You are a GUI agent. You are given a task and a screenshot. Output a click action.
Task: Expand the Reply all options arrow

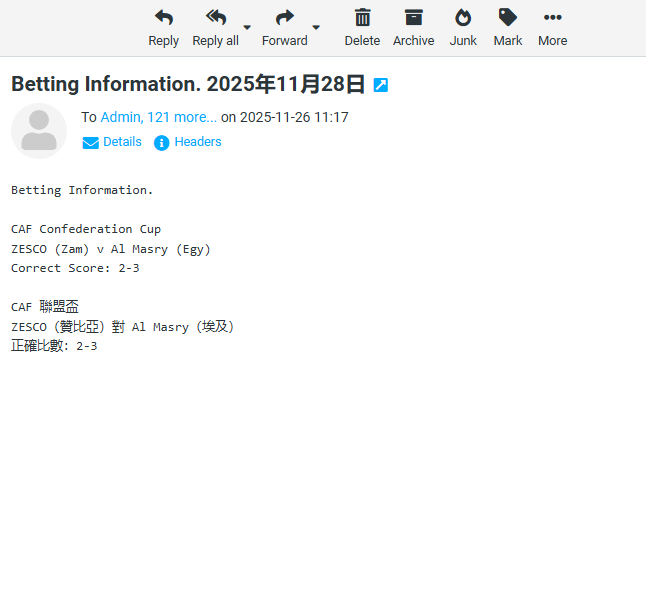click(x=247, y=28)
